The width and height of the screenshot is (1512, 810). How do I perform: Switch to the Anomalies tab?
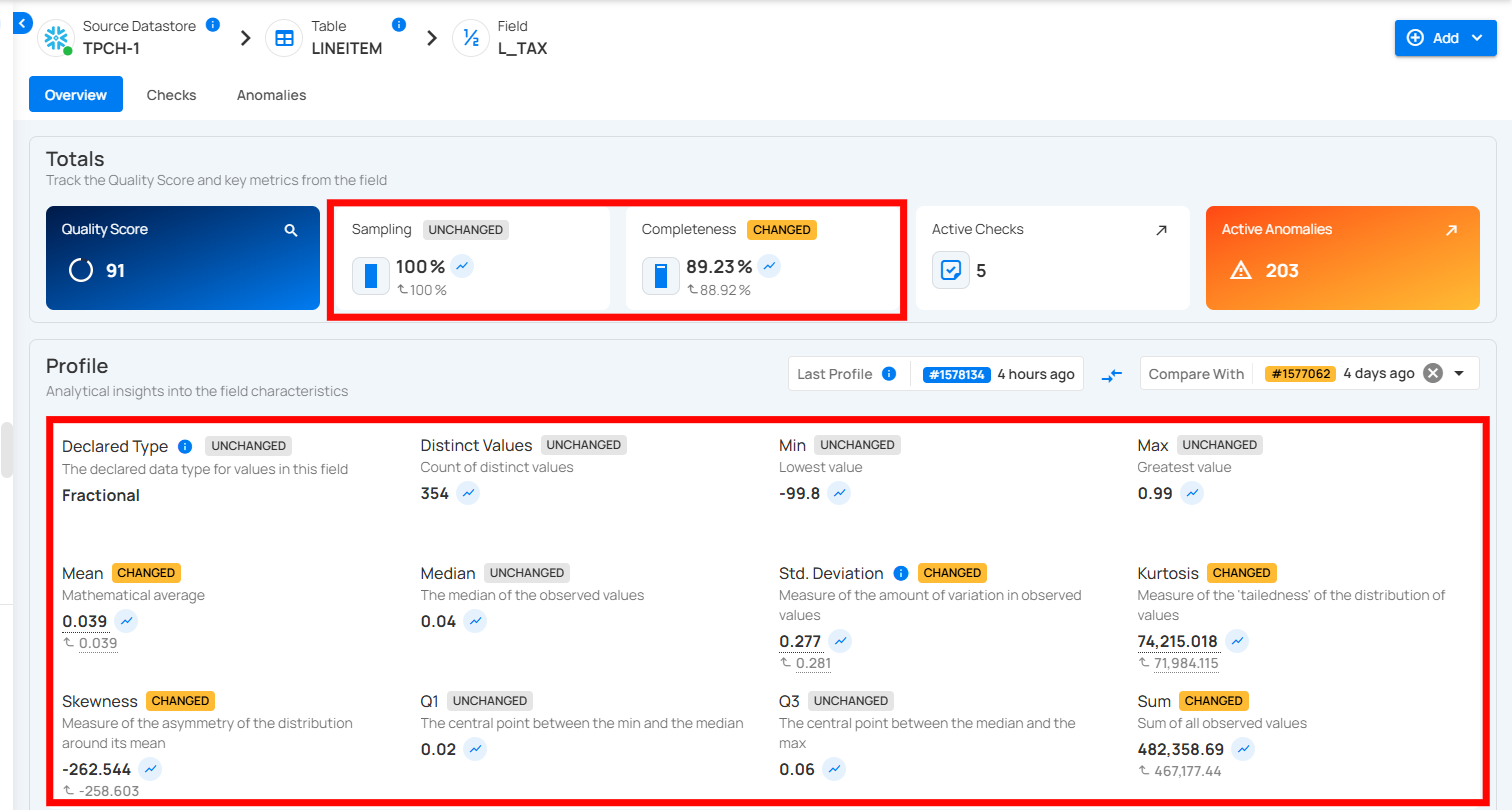pos(271,95)
